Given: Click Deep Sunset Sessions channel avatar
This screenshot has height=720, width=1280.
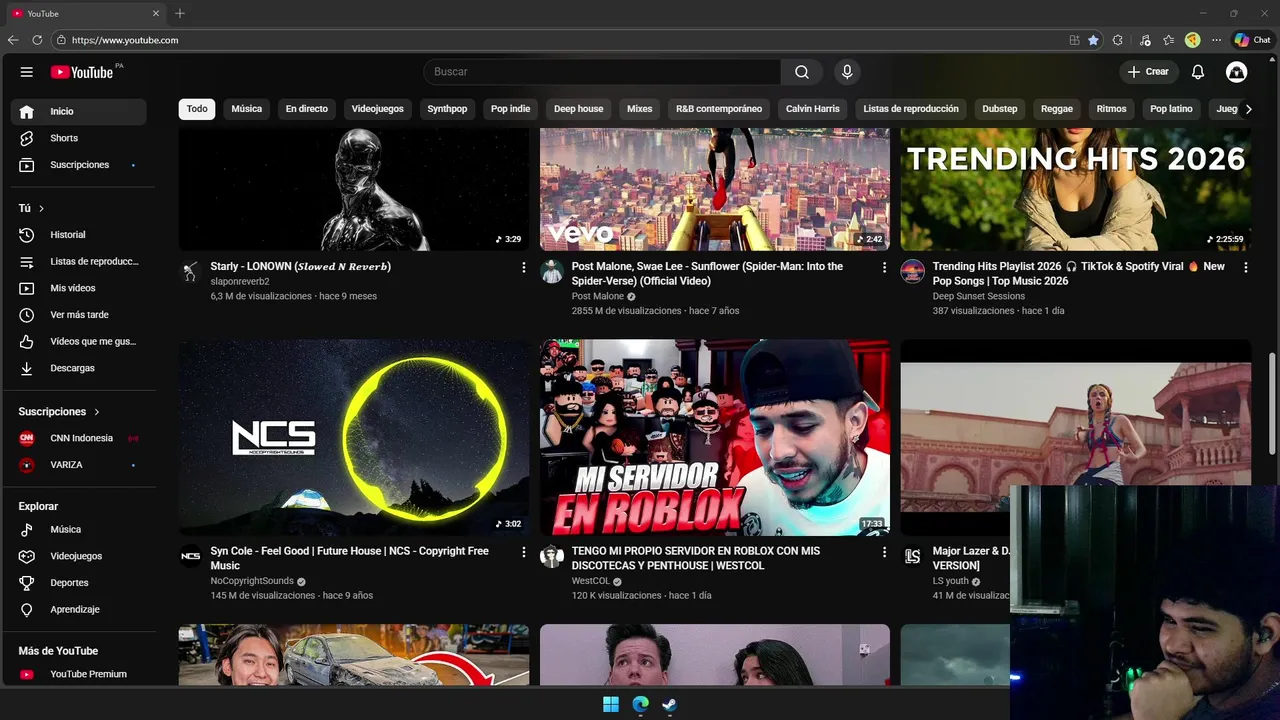Looking at the screenshot, I should [912, 272].
